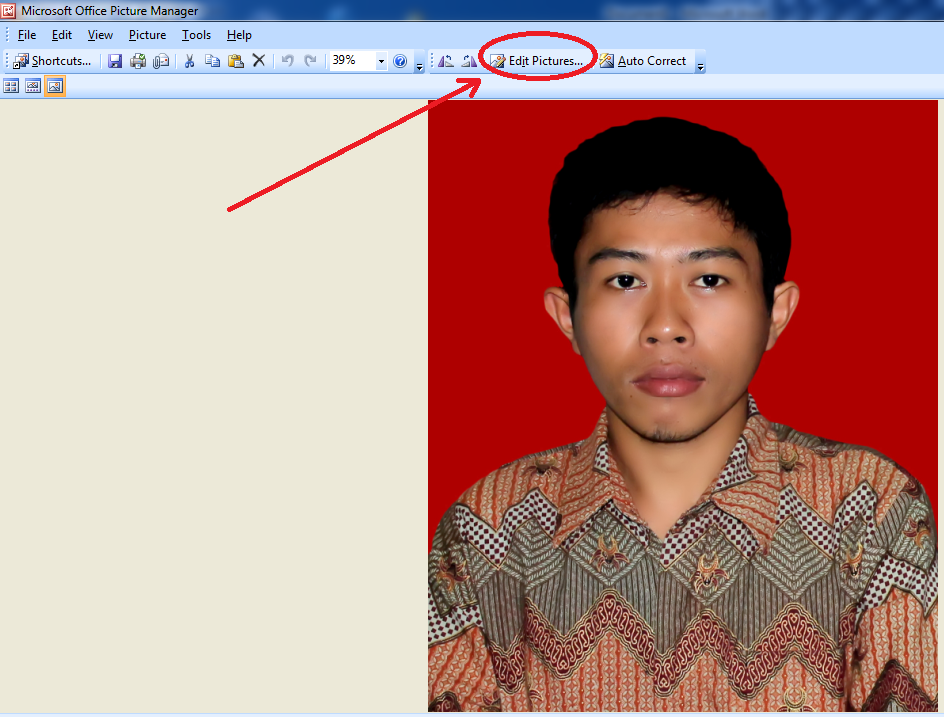Switch to Thumbnail View
Image resolution: width=944 pixels, height=717 pixels.
(11, 85)
